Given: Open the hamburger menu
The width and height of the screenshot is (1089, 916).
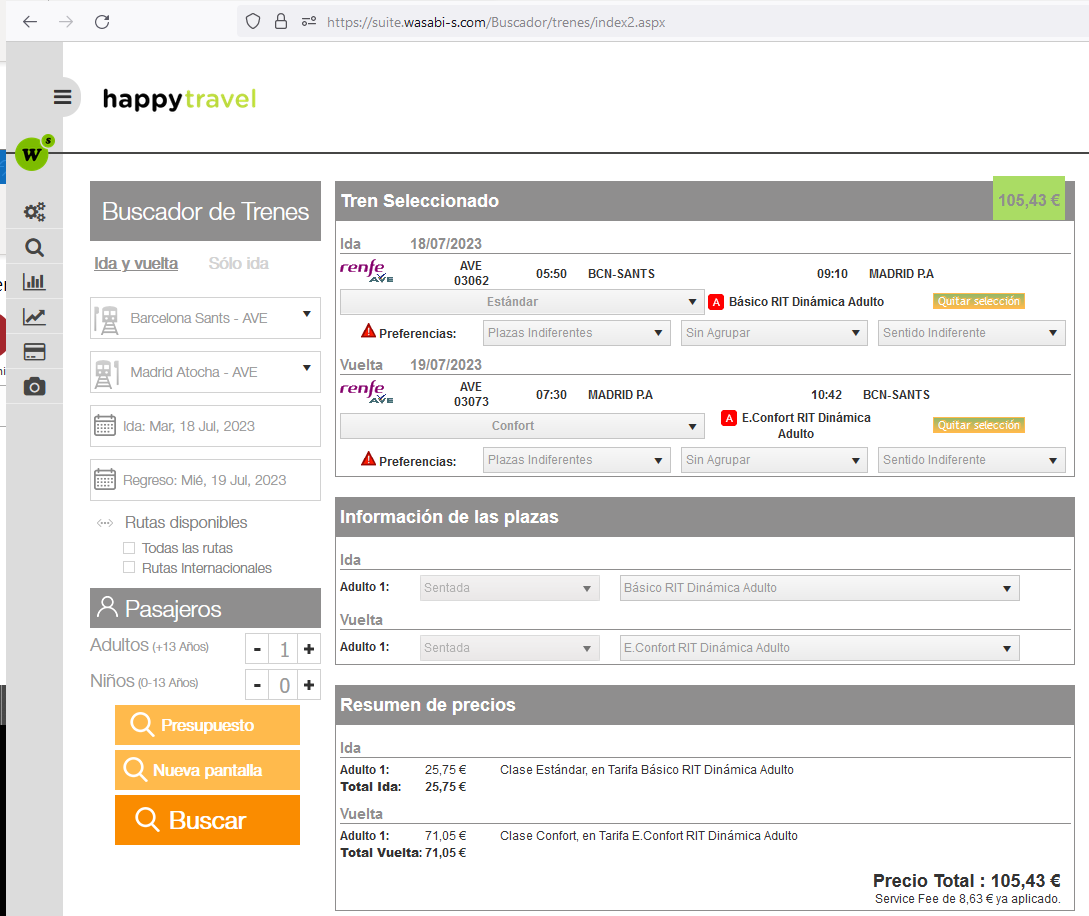Looking at the screenshot, I should pyautogui.click(x=63, y=97).
